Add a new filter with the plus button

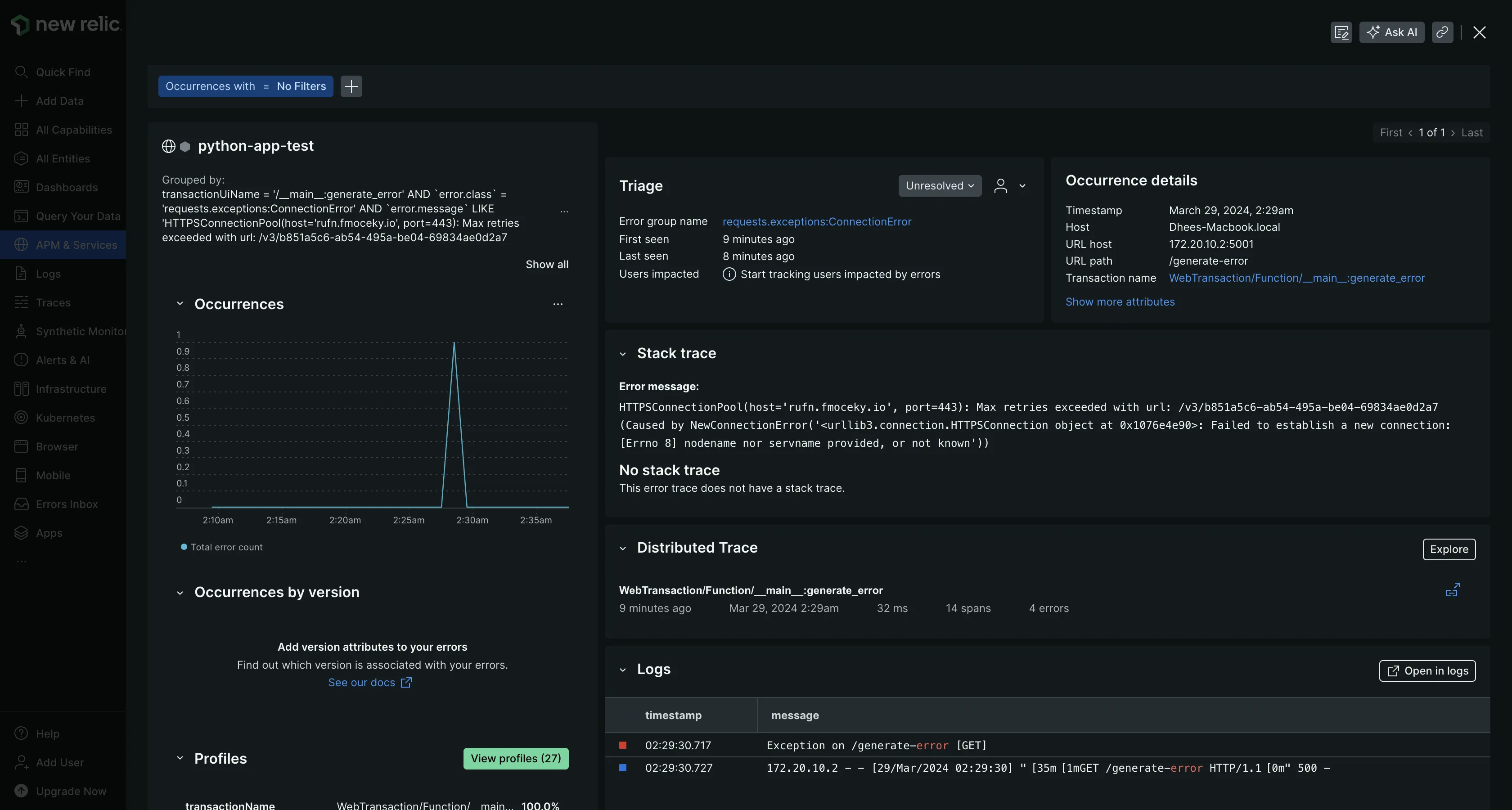click(x=351, y=86)
